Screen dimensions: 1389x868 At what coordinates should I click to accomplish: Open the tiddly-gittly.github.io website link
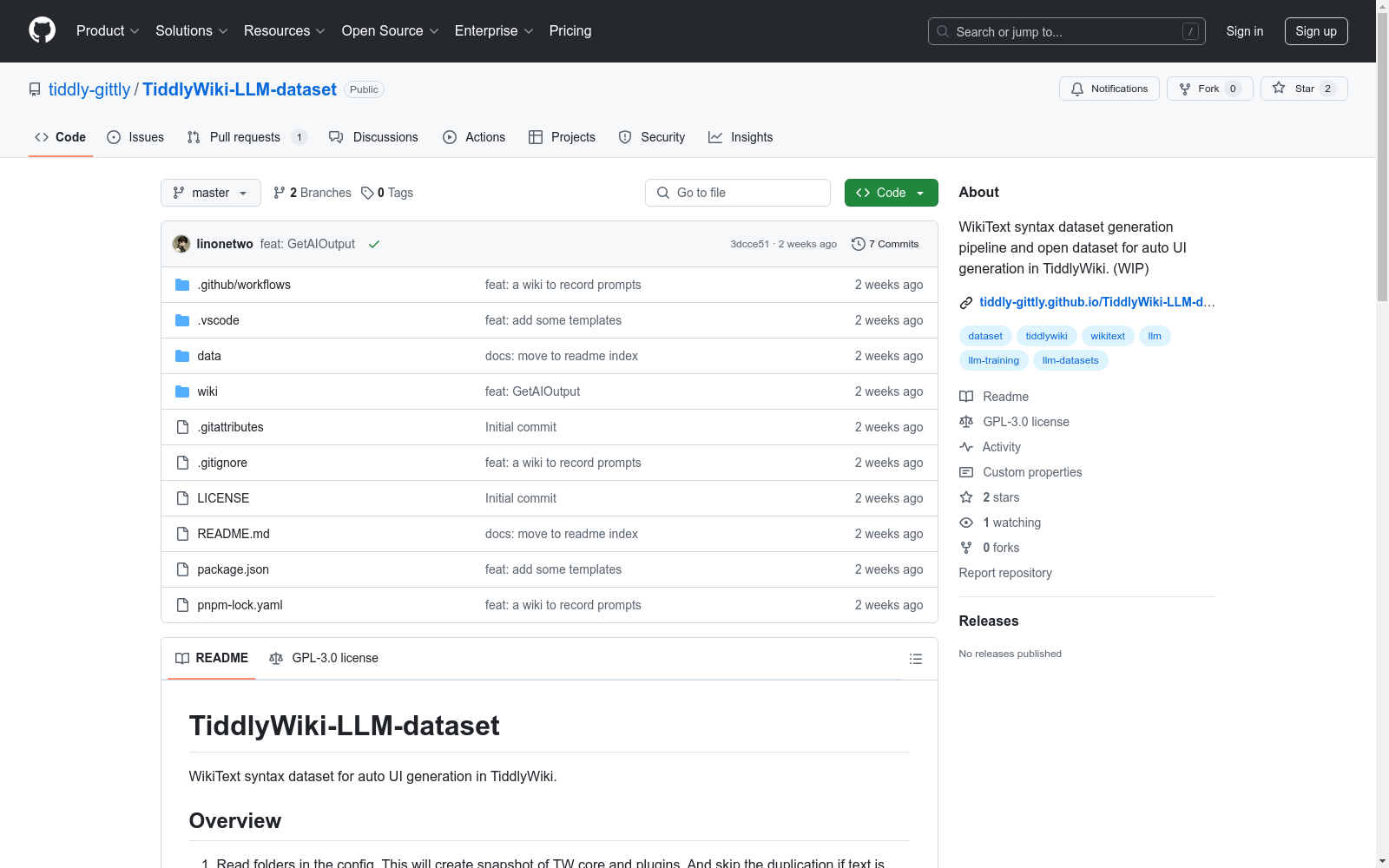click(x=1097, y=302)
